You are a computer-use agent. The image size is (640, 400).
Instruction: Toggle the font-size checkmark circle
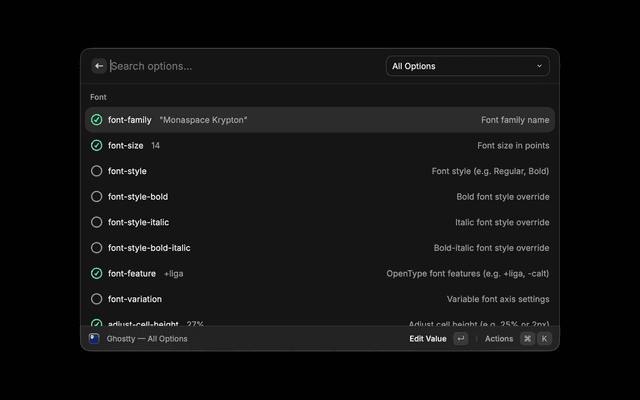(97, 145)
